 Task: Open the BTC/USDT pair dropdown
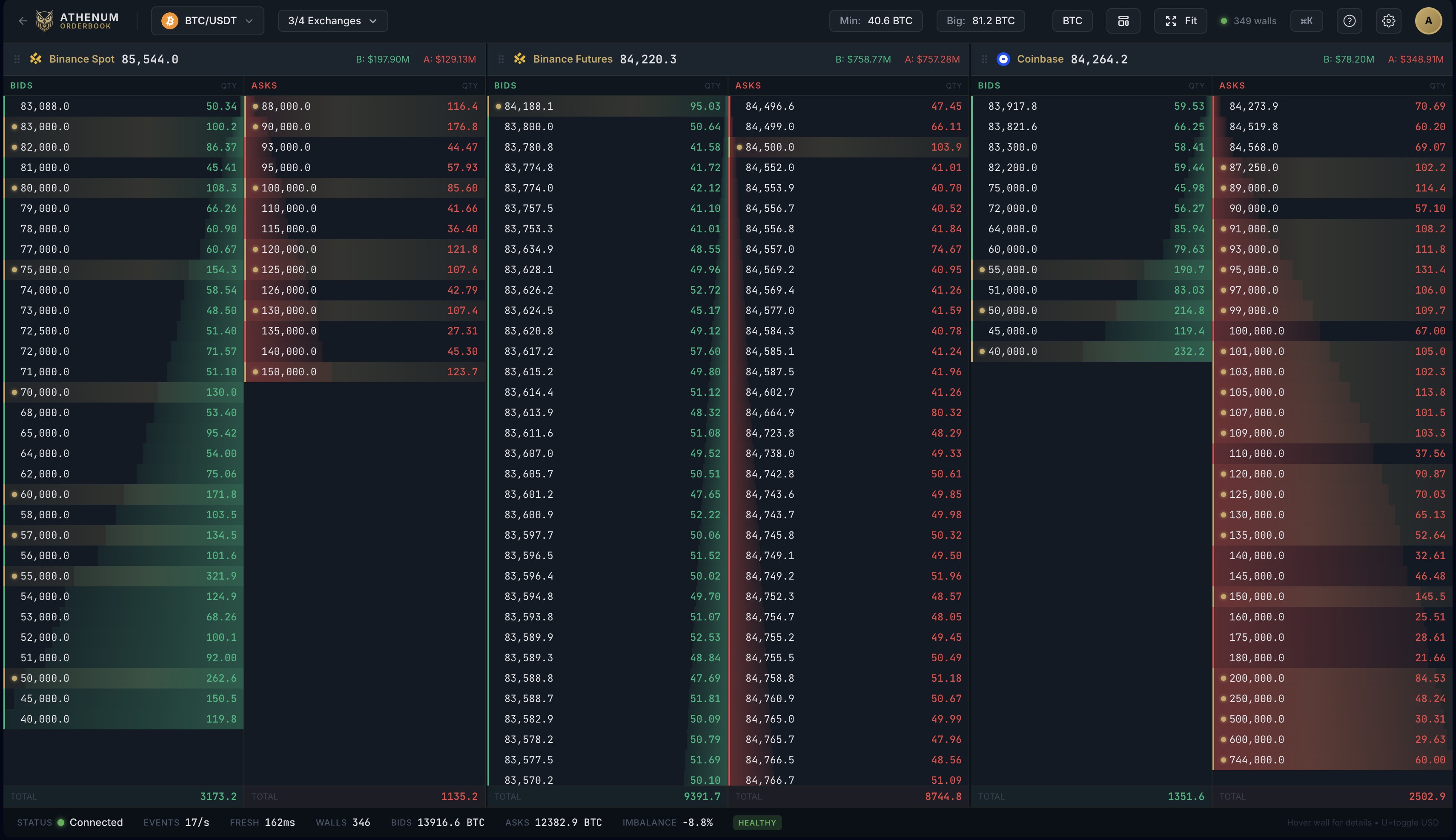pos(208,21)
